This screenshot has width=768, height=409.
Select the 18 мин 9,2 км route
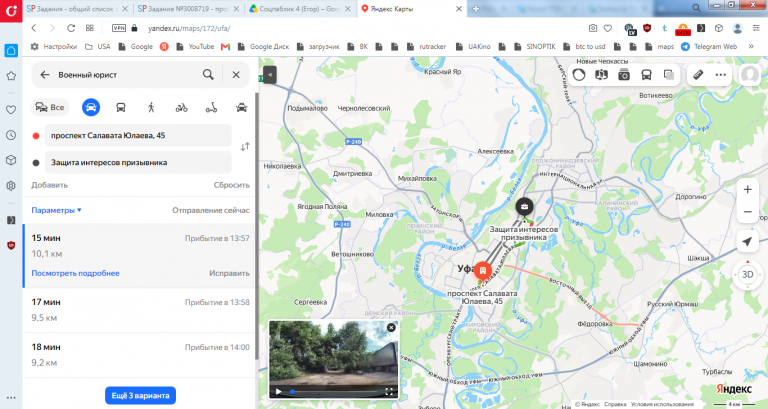140,355
